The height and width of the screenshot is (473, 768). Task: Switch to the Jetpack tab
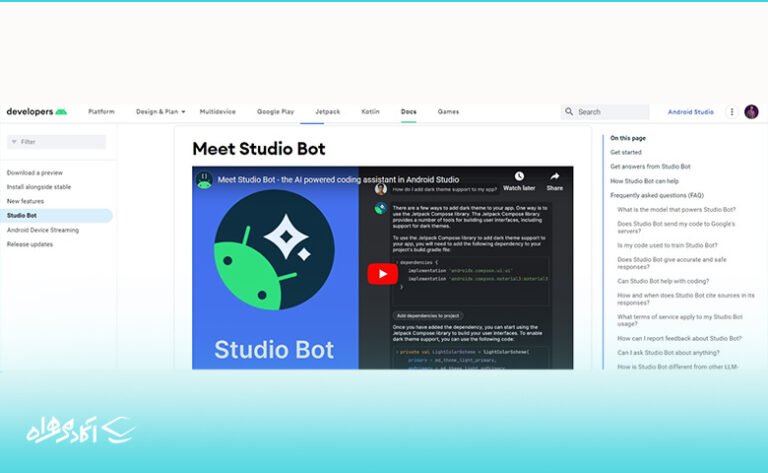click(x=327, y=112)
